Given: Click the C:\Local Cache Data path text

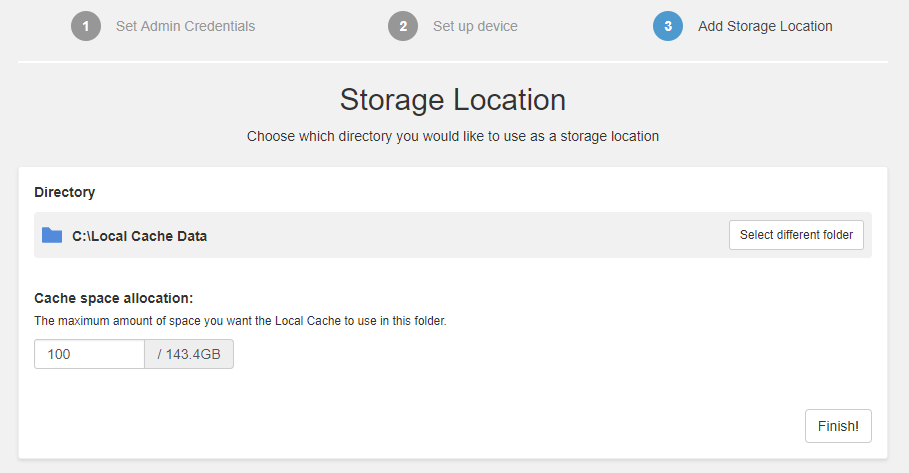Looking at the screenshot, I should (x=140, y=236).
